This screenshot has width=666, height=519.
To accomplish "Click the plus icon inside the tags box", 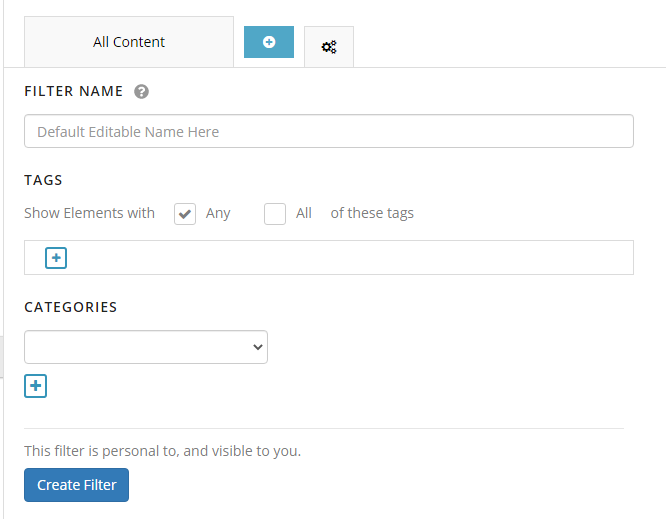I will tap(56, 258).
